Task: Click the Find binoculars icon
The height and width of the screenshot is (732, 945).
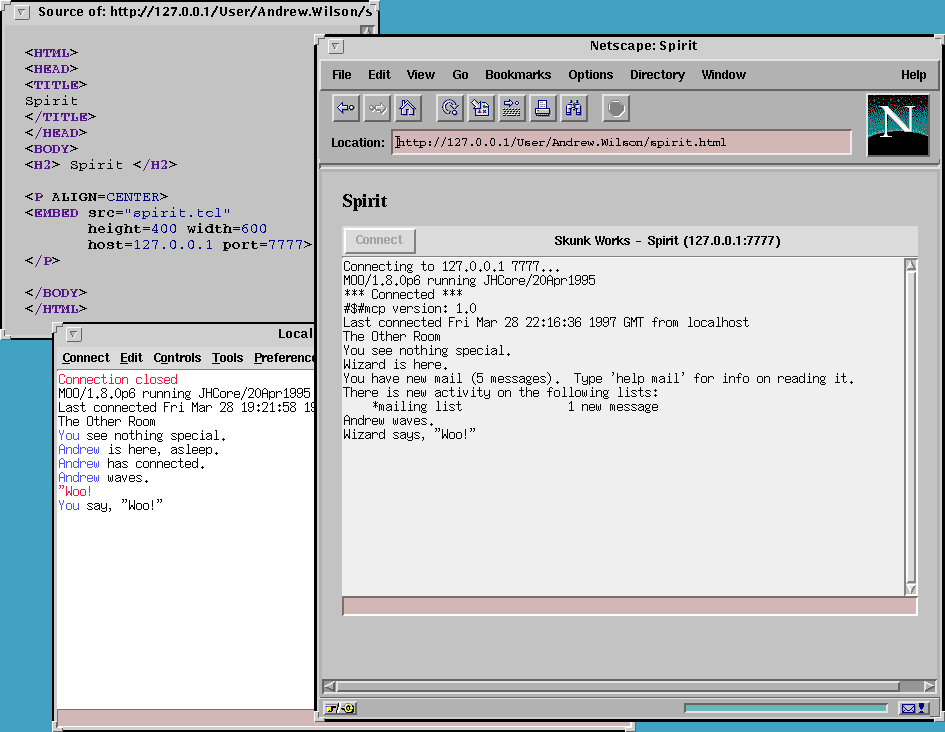Action: pyautogui.click(x=573, y=108)
